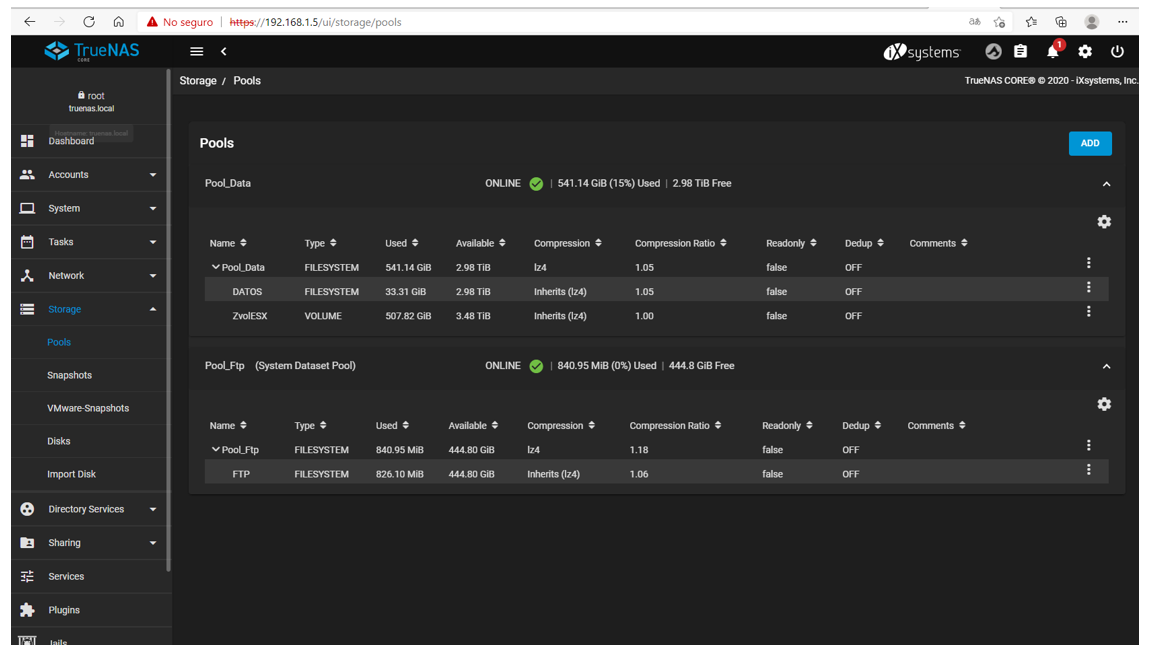Viewport: 1151px width, 656px height.
Task: Select Pools in Storage submenu
Action: tap(59, 343)
